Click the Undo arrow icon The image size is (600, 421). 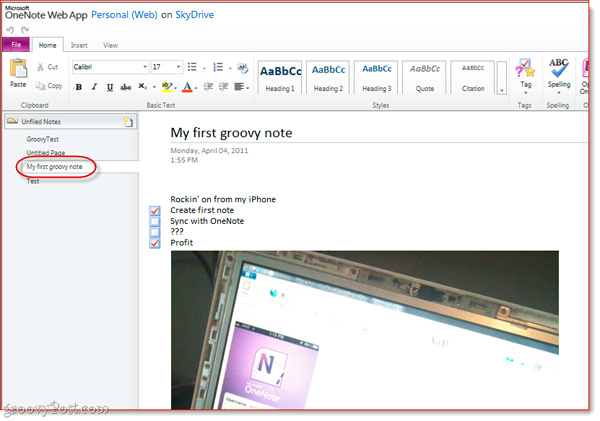11,29
